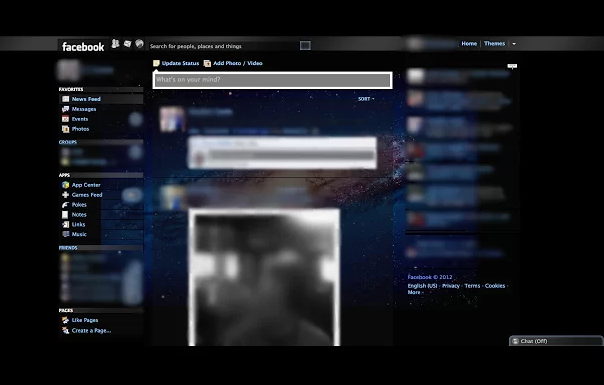Click the App Center icon
The height and width of the screenshot is (385, 604).
coord(66,185)
